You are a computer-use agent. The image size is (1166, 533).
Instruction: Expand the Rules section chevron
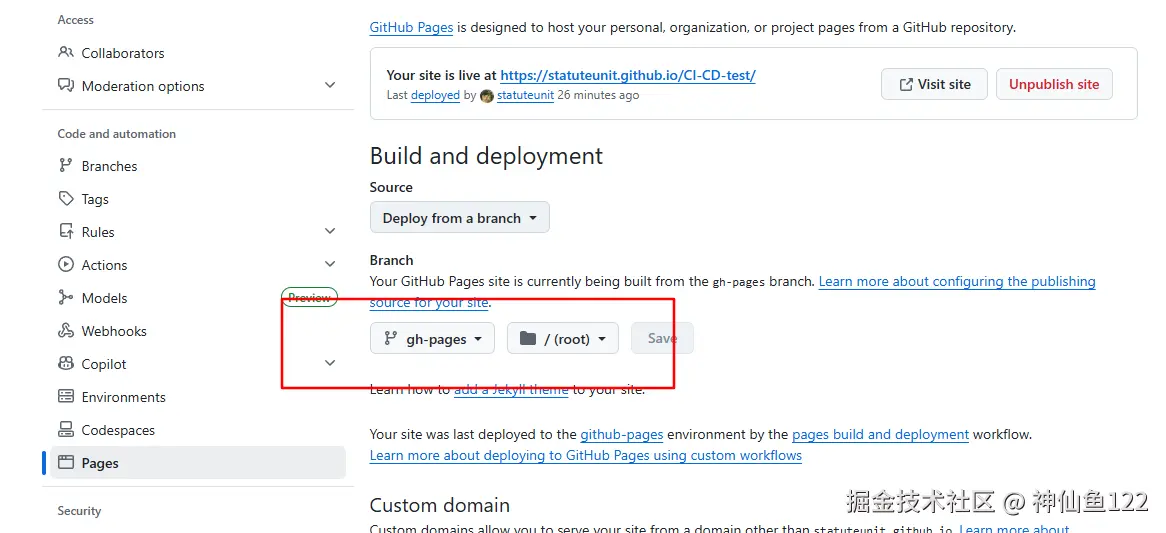(330, 232)
